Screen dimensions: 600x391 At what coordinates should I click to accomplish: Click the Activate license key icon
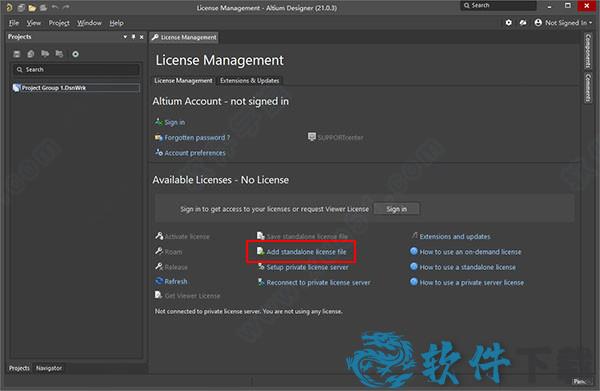[x=159, y=236]
